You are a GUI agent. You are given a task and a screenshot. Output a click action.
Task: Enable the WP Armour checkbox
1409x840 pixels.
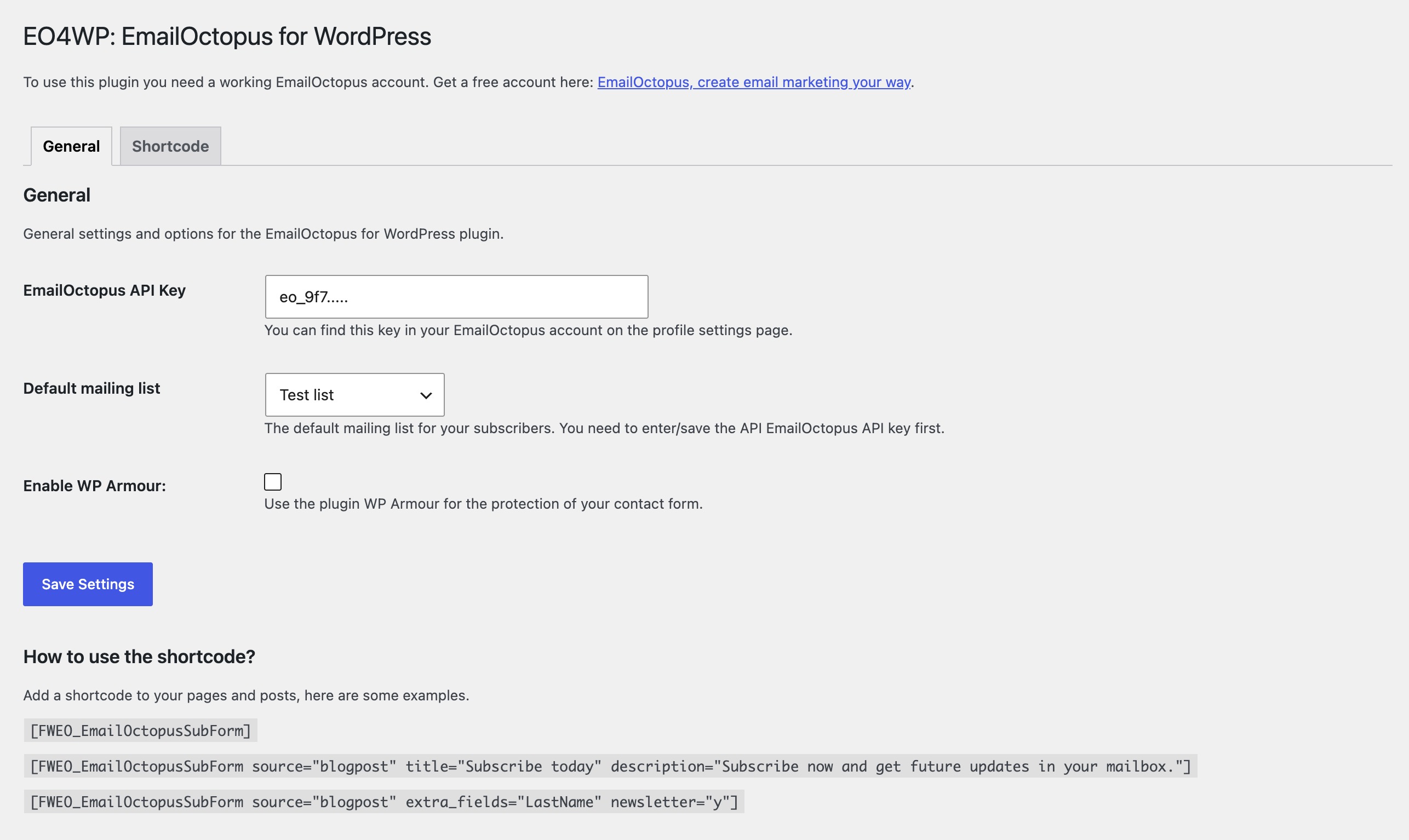click(273, 482)
